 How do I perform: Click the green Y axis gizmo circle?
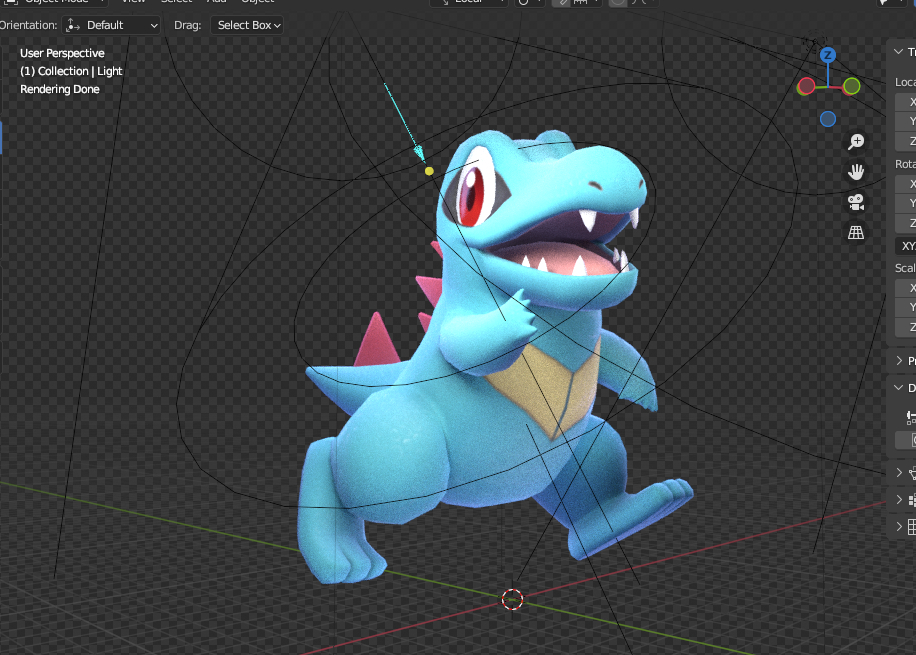tap(851, 86)
